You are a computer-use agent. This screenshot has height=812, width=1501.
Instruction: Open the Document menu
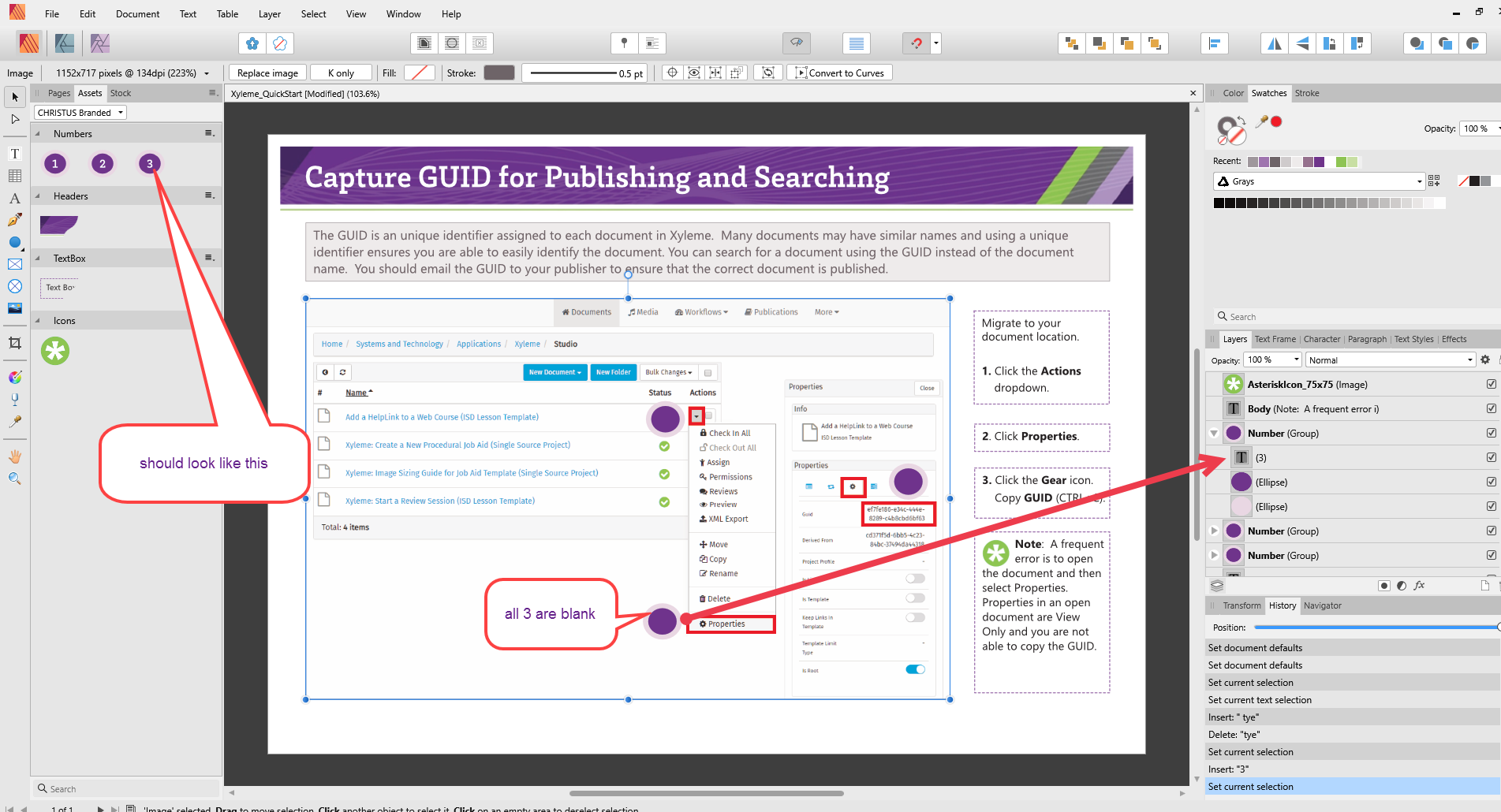pos(137,13)
